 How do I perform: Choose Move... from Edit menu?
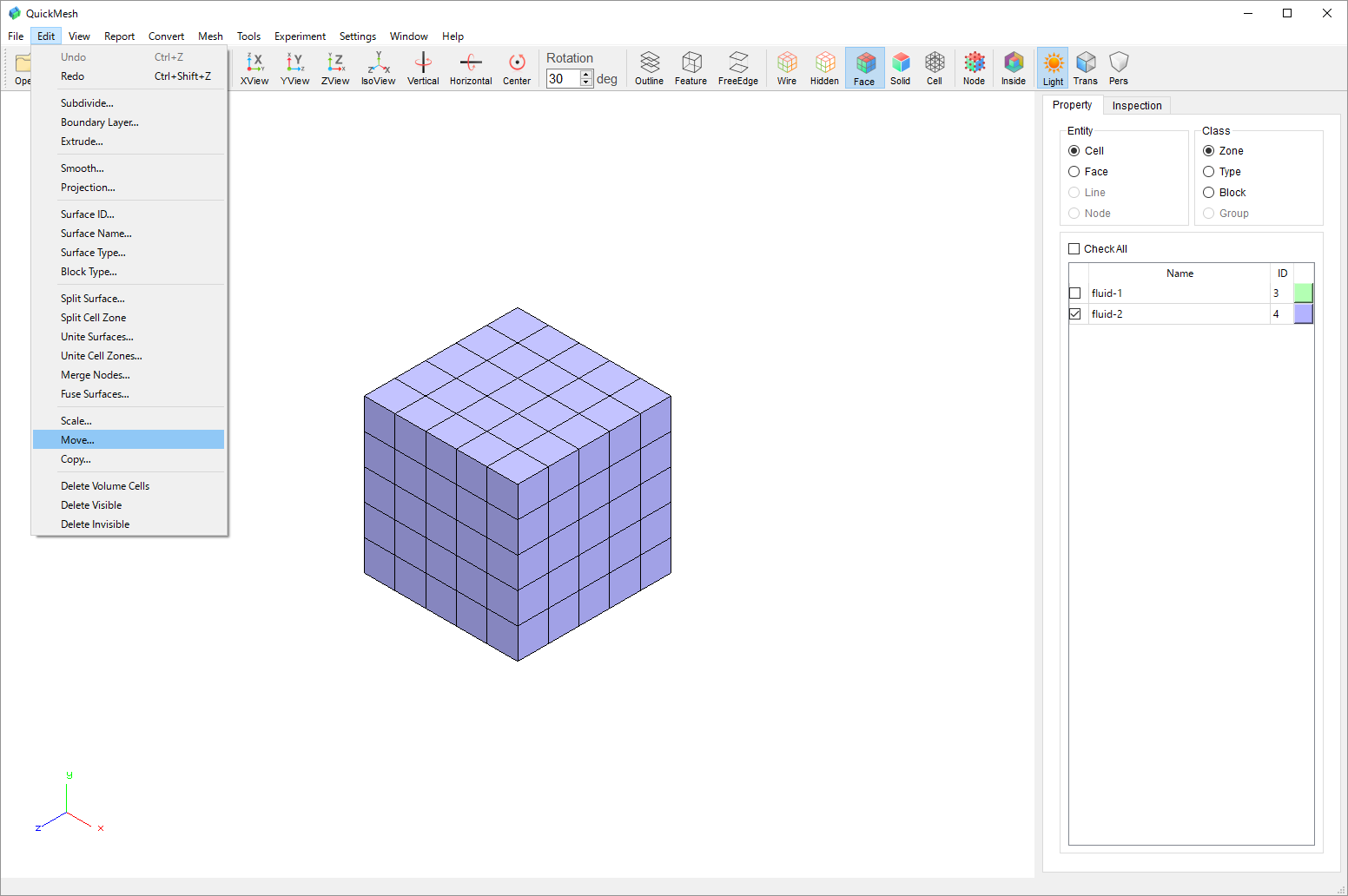pos(129,440)
